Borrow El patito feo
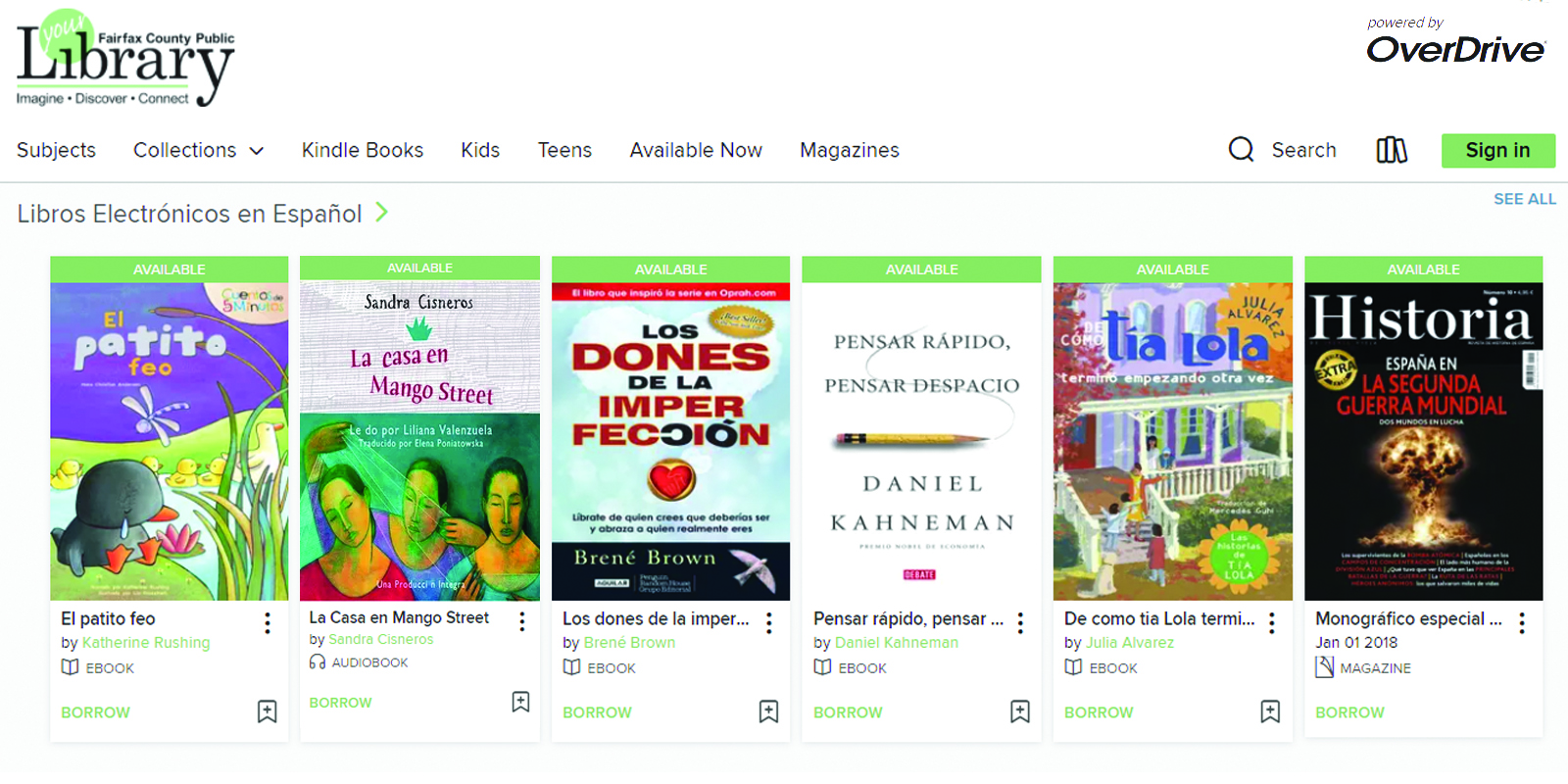 (95, 712)
